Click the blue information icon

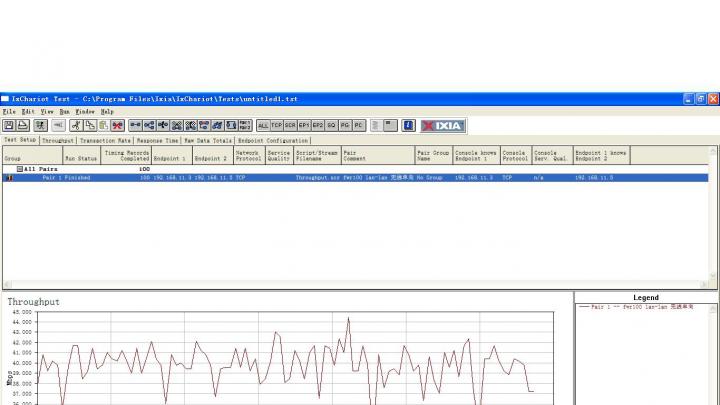tap(408, 125)
